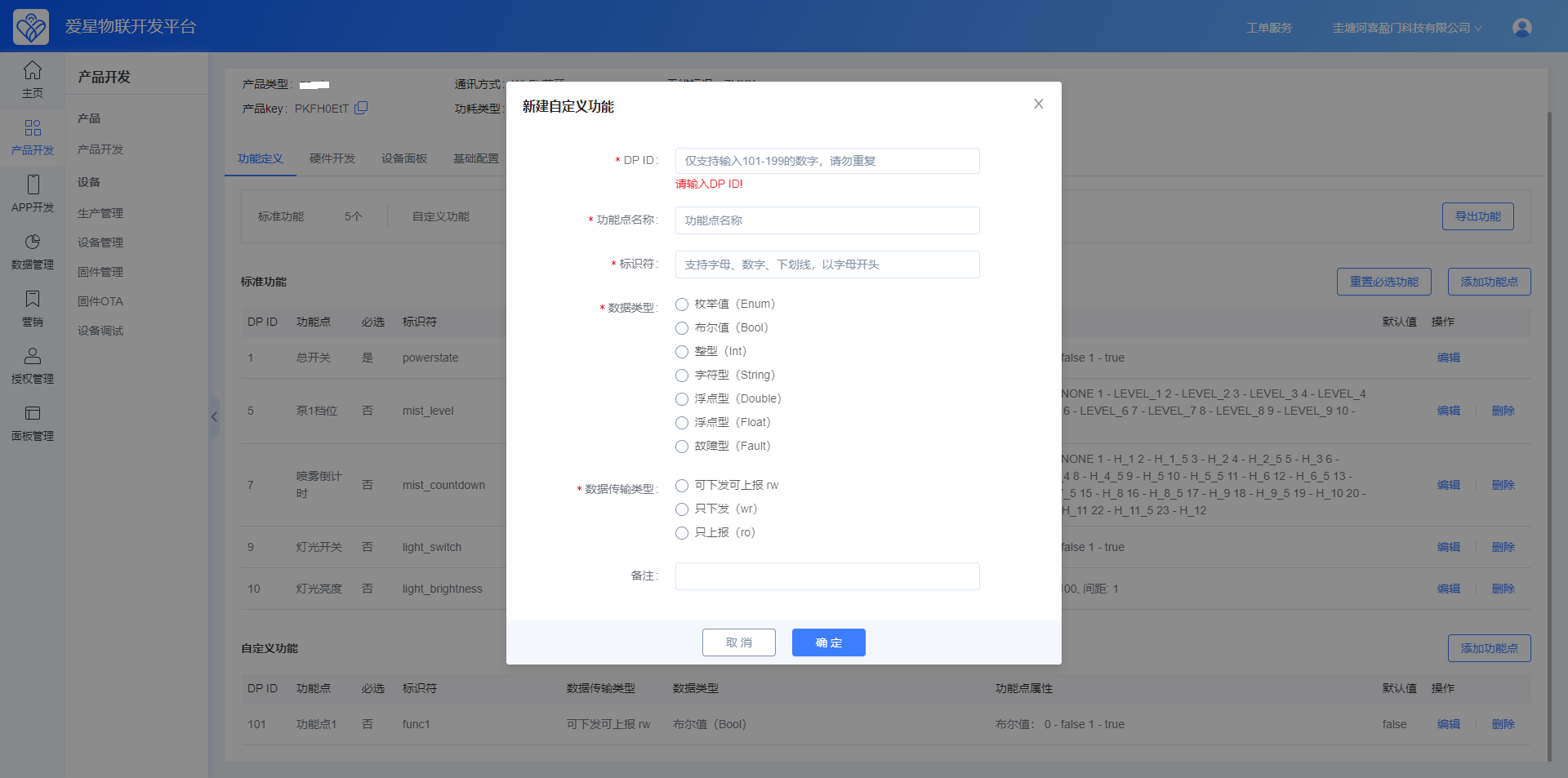Choose 可下发可上报 rw transfer type
Viewport: 1568px width, 778px height.
tap(682, 486)
